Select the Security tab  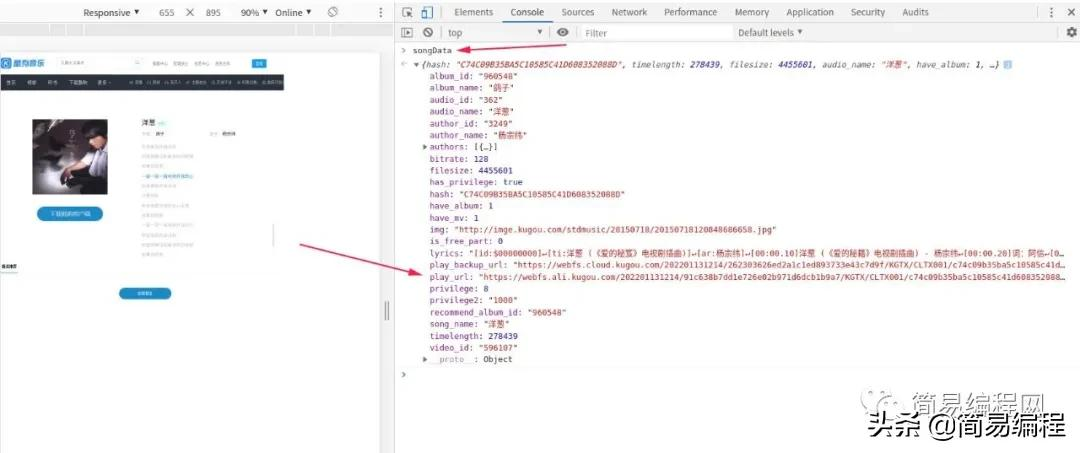click(868, 12)
